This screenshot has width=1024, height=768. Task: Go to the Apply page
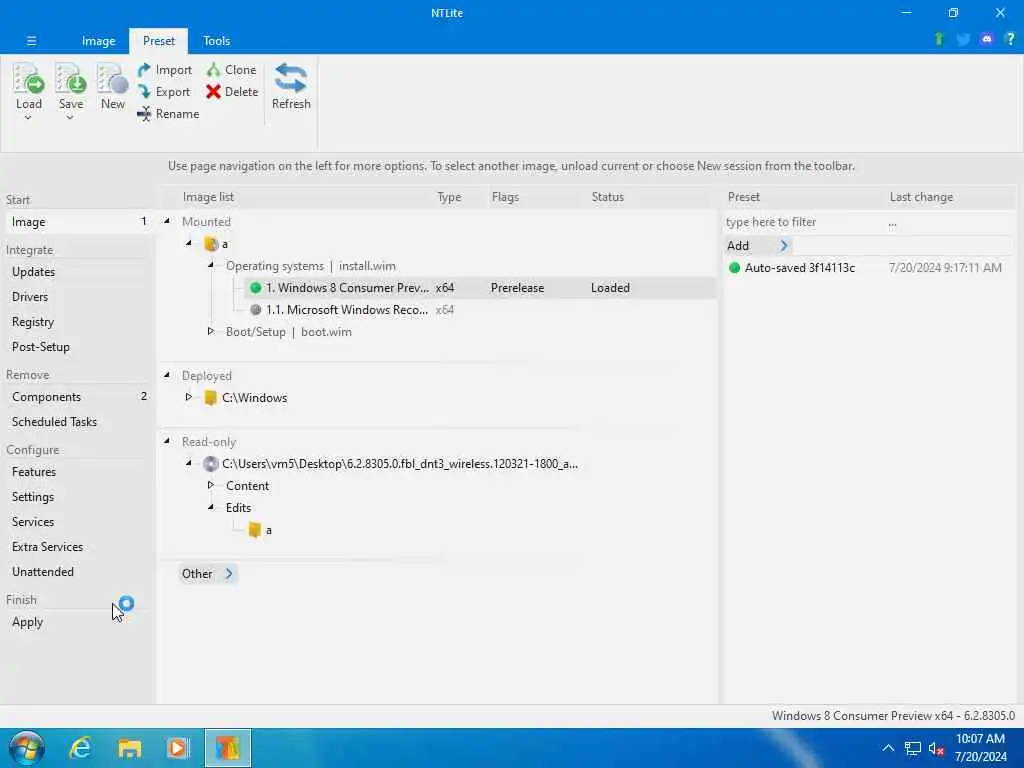[x=27, y=622]
